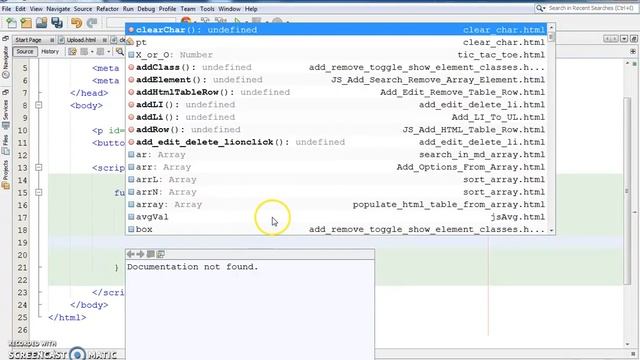Open the Tools menu
640x360 pixels.
(207, 9)
